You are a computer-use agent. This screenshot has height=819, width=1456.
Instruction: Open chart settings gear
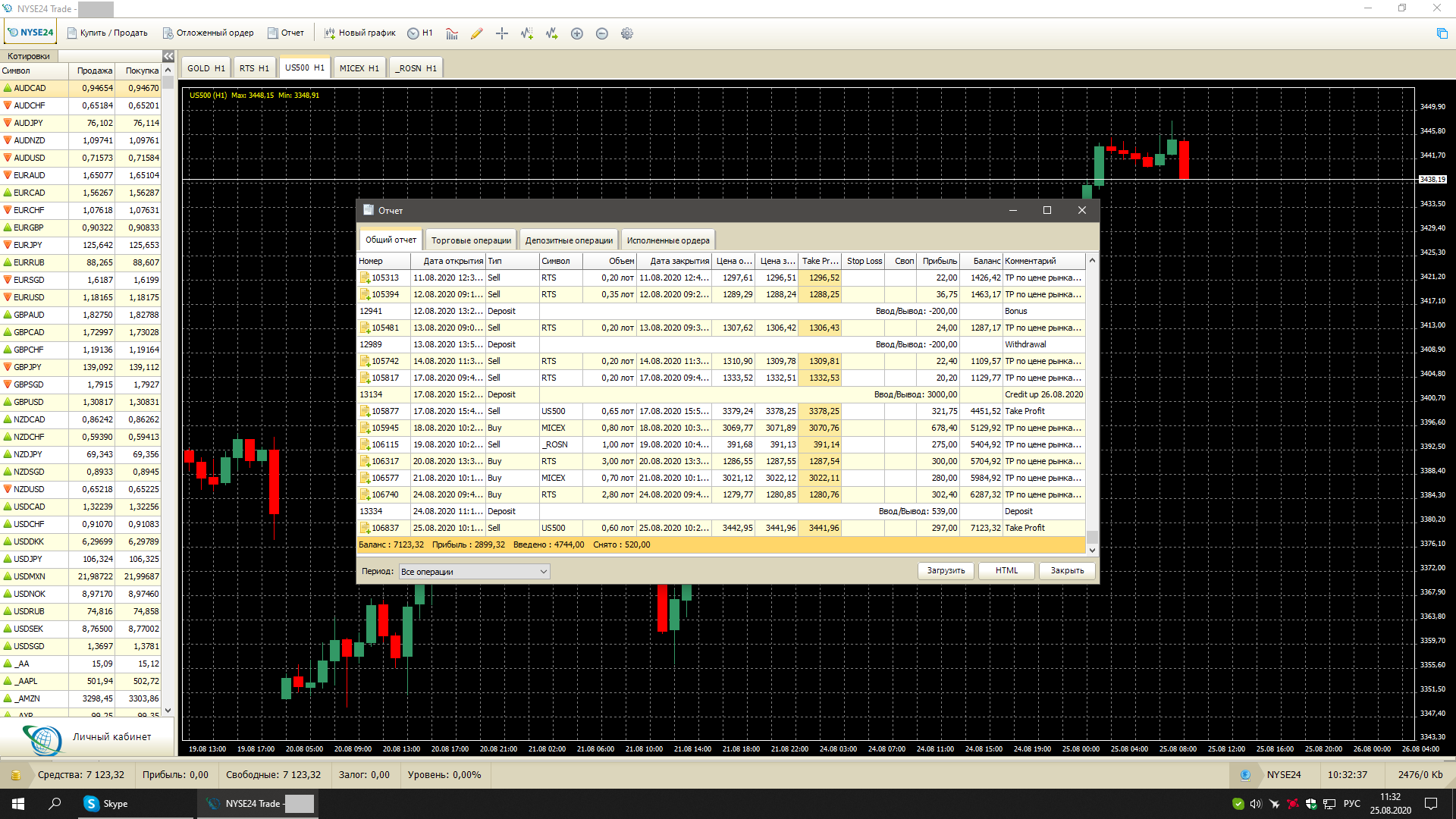point(627,33)
